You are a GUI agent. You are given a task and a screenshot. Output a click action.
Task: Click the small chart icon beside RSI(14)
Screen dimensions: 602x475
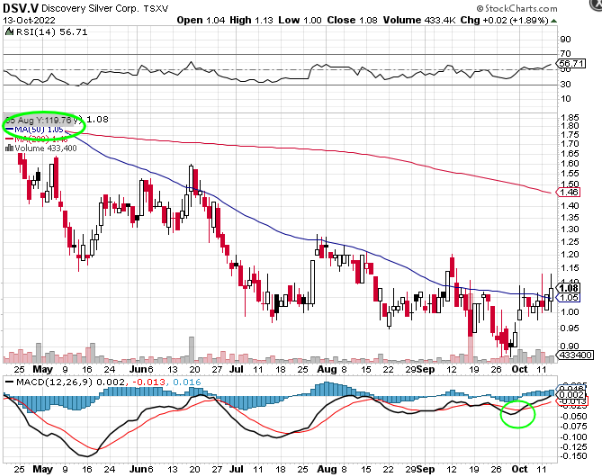point(9,32)
